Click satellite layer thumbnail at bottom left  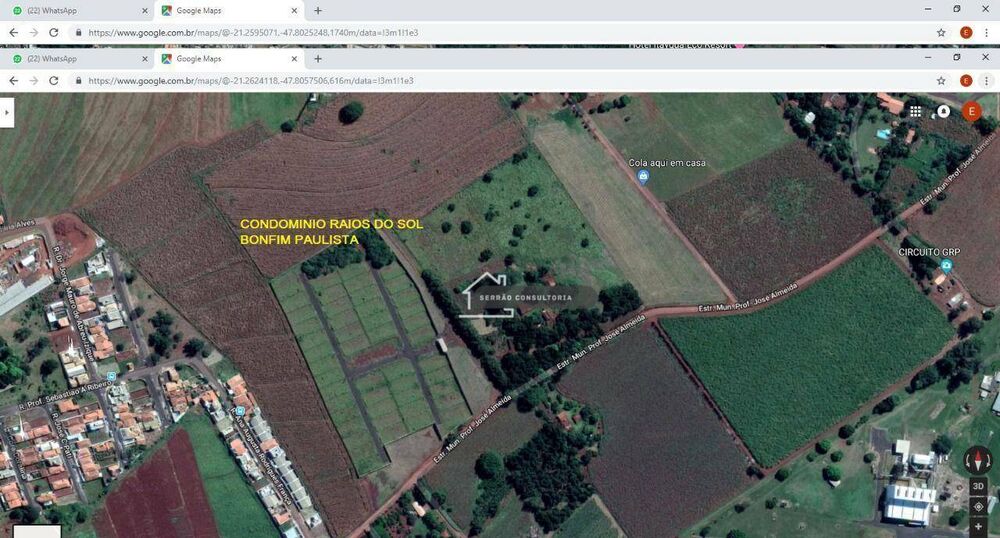[x=37, y=532]
